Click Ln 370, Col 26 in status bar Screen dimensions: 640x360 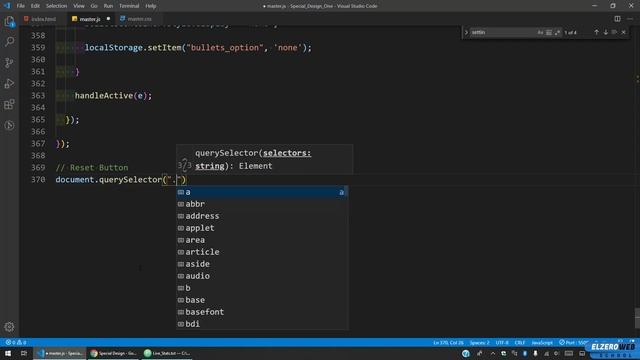(x=448, y=342)
